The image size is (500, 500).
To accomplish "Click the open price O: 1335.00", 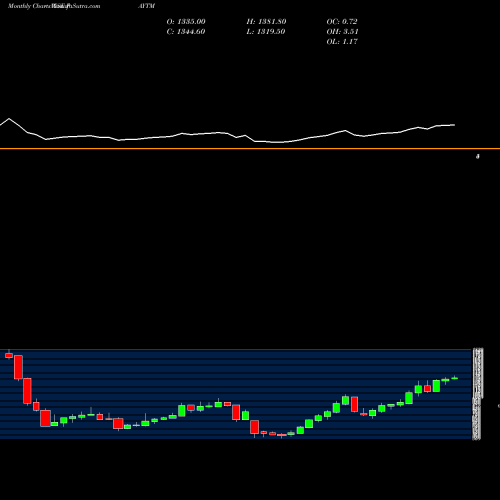I will (186, 22).
